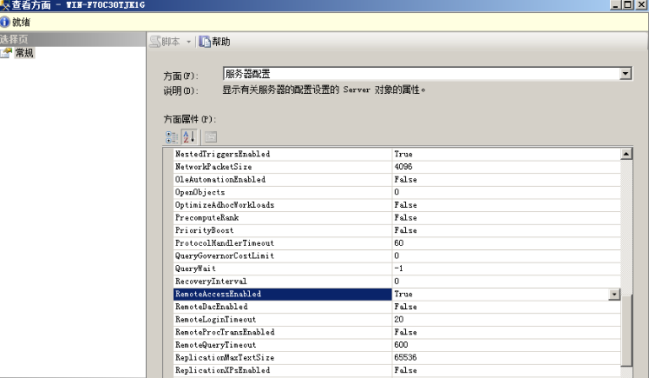Click the property pages icon
This screenshot has height=378, width=650.
211,137
